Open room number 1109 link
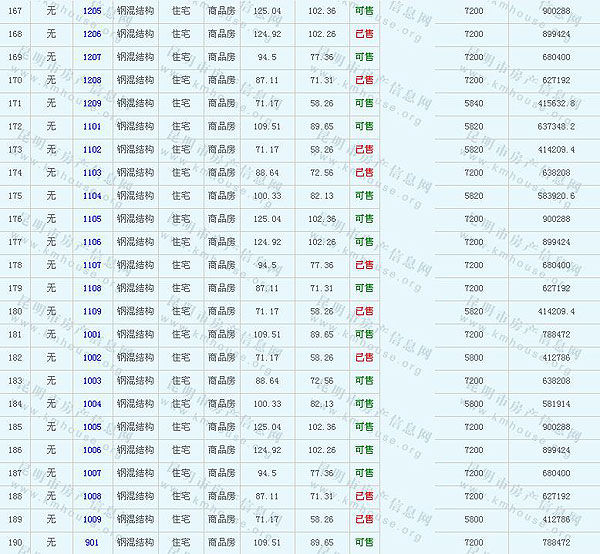 pos(92,311)
